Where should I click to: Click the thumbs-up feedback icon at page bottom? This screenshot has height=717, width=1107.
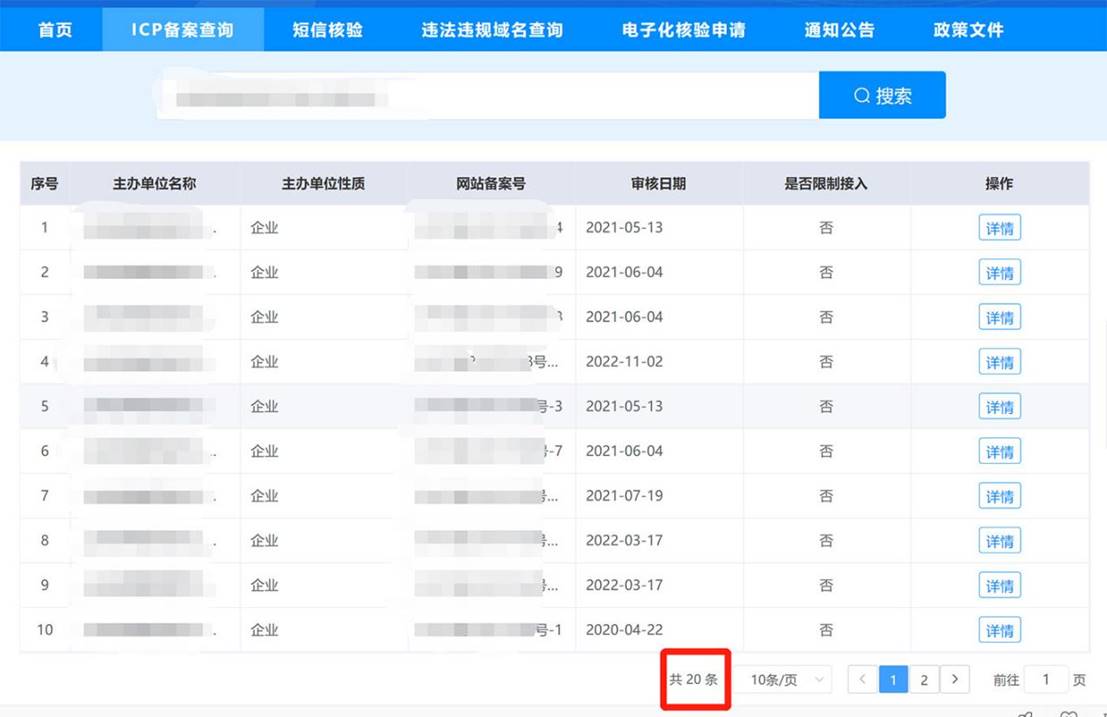(x=1023, y=713)
